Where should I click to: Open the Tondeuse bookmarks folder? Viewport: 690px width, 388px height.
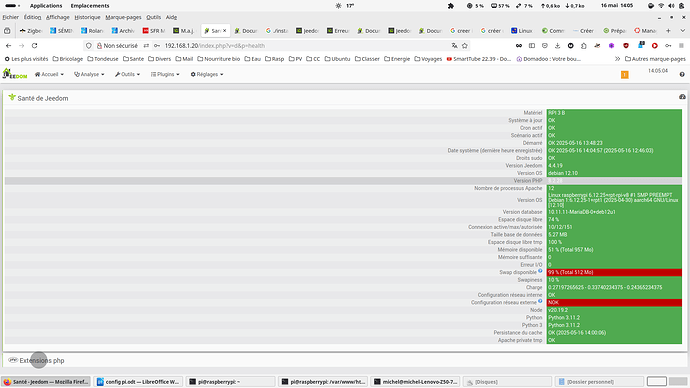click(x=103, y=59)
